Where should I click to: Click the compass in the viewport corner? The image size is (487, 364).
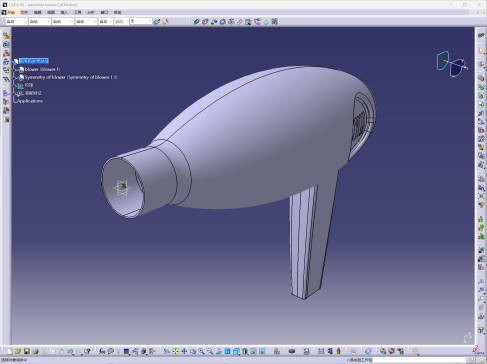452,64
